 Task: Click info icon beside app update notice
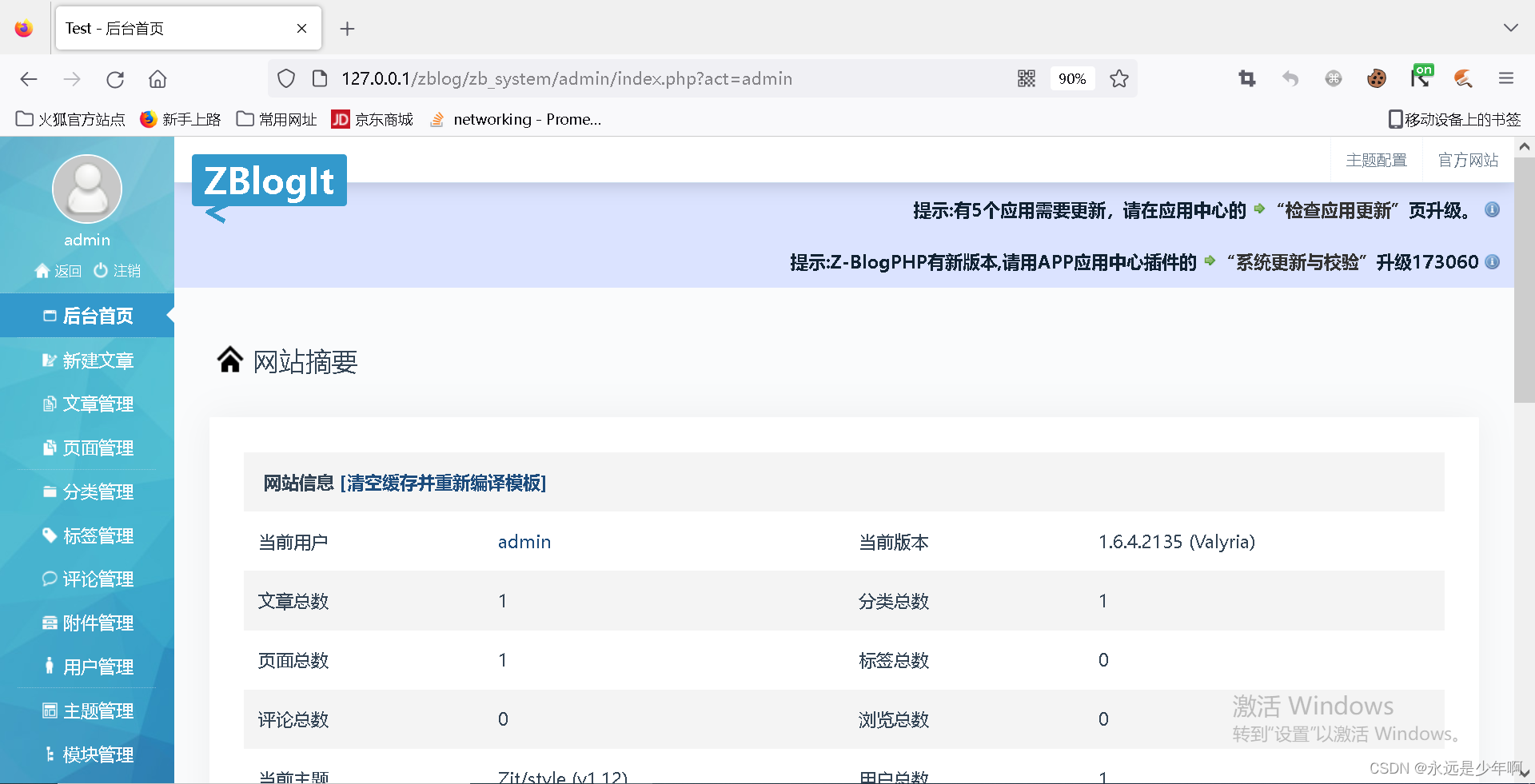click(1492, 209)
